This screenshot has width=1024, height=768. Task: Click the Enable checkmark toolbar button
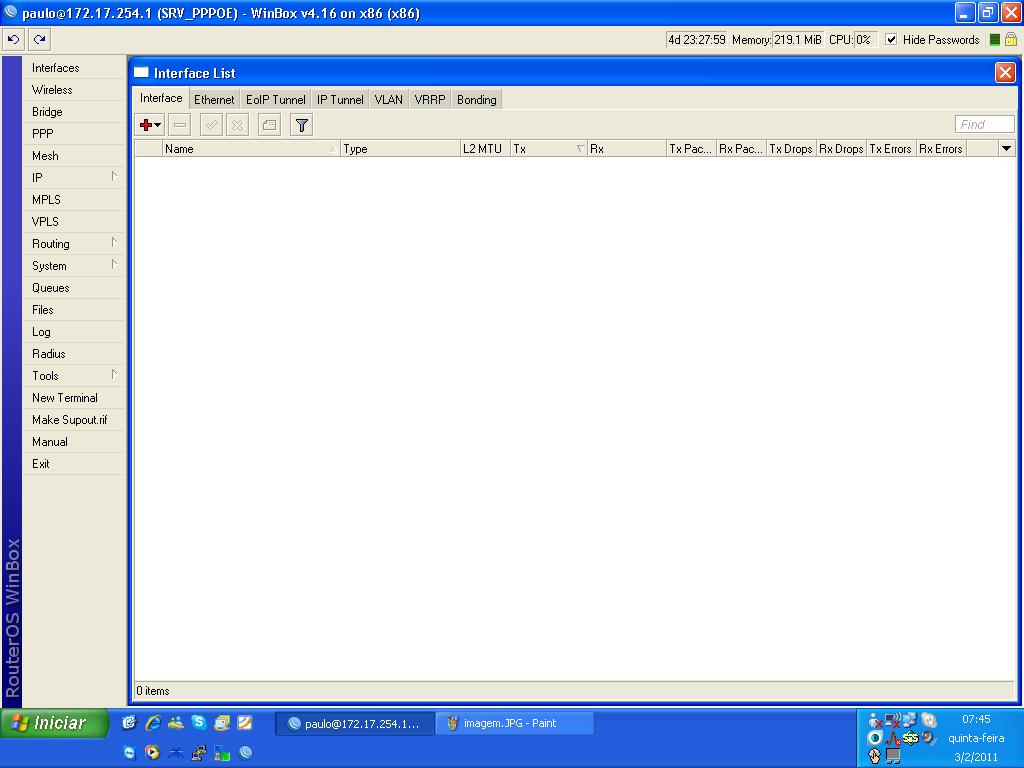(x=211, y=125)
